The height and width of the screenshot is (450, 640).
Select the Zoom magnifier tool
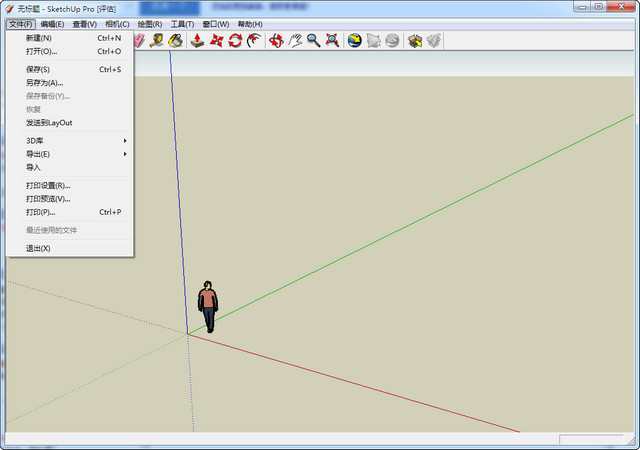point(313,41)
